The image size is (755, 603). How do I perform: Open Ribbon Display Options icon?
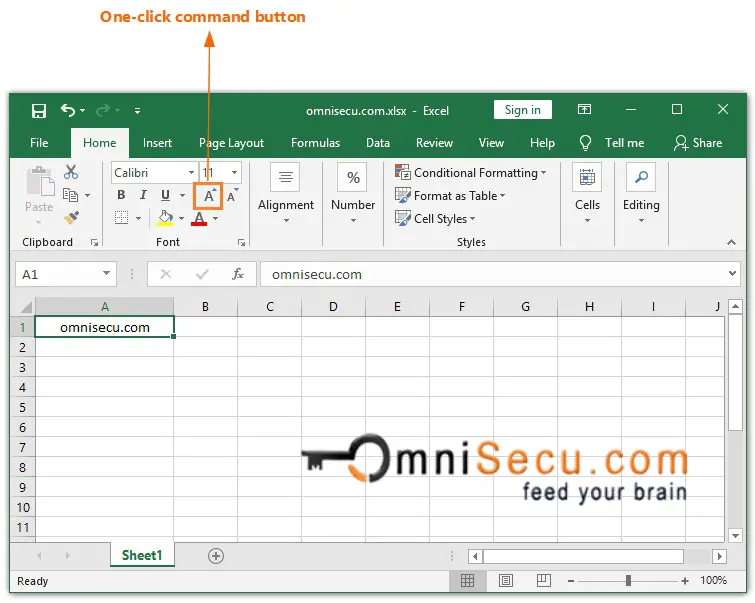pyautogui.click(x=584, y=109)
